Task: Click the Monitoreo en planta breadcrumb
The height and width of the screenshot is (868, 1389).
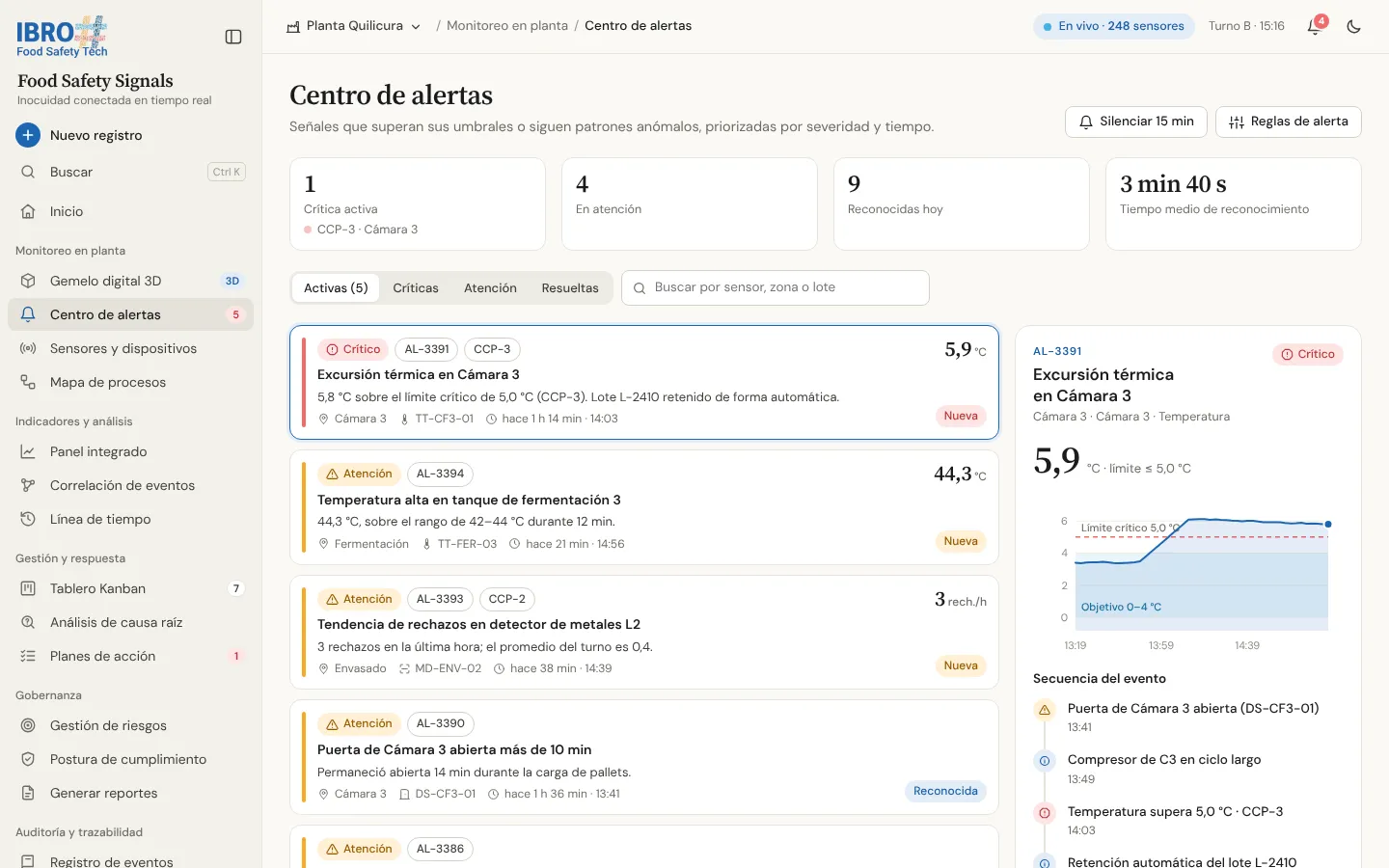Action: click(507, 26)
